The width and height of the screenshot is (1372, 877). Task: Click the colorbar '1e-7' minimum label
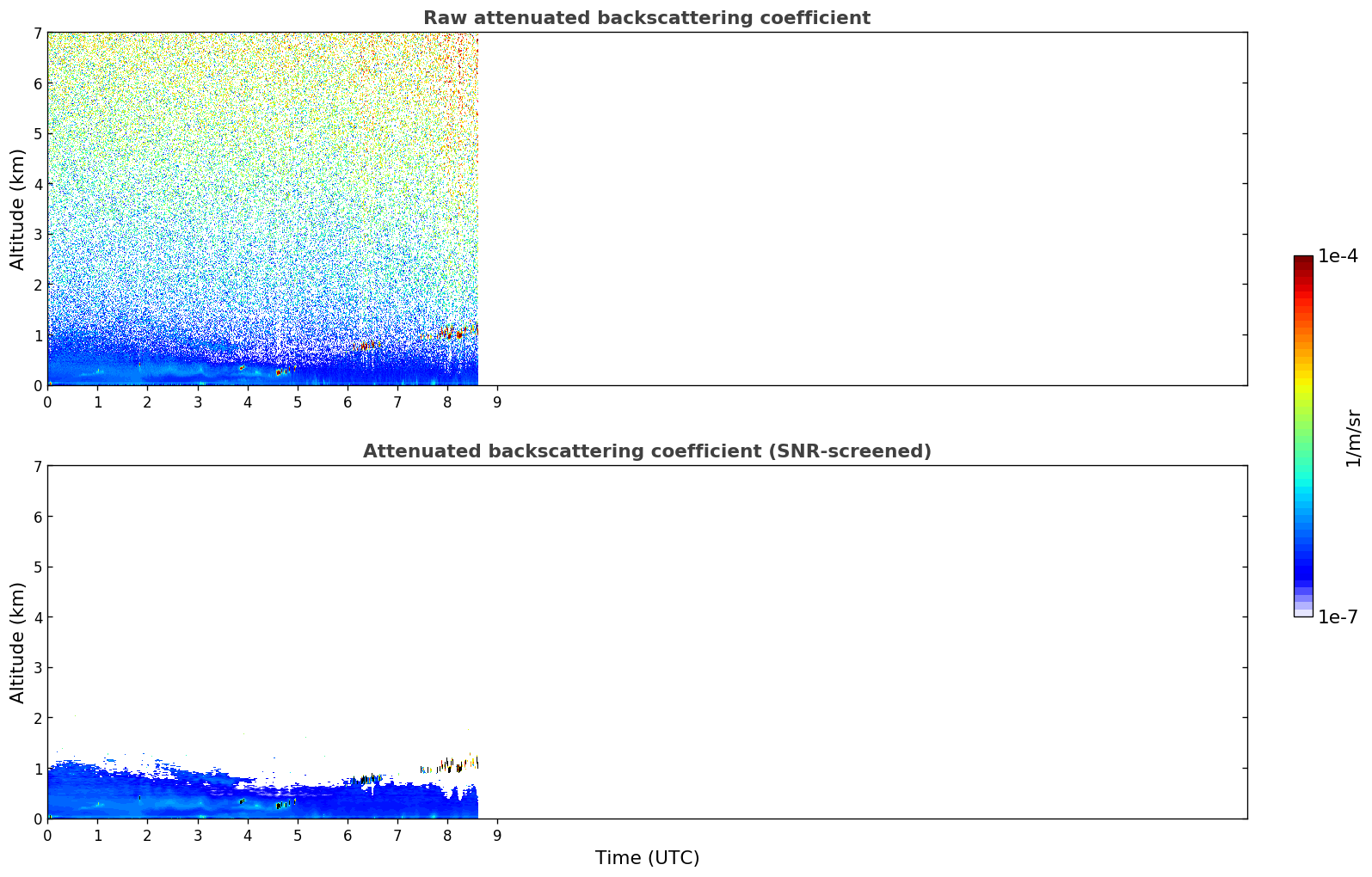coord(1338,617)
